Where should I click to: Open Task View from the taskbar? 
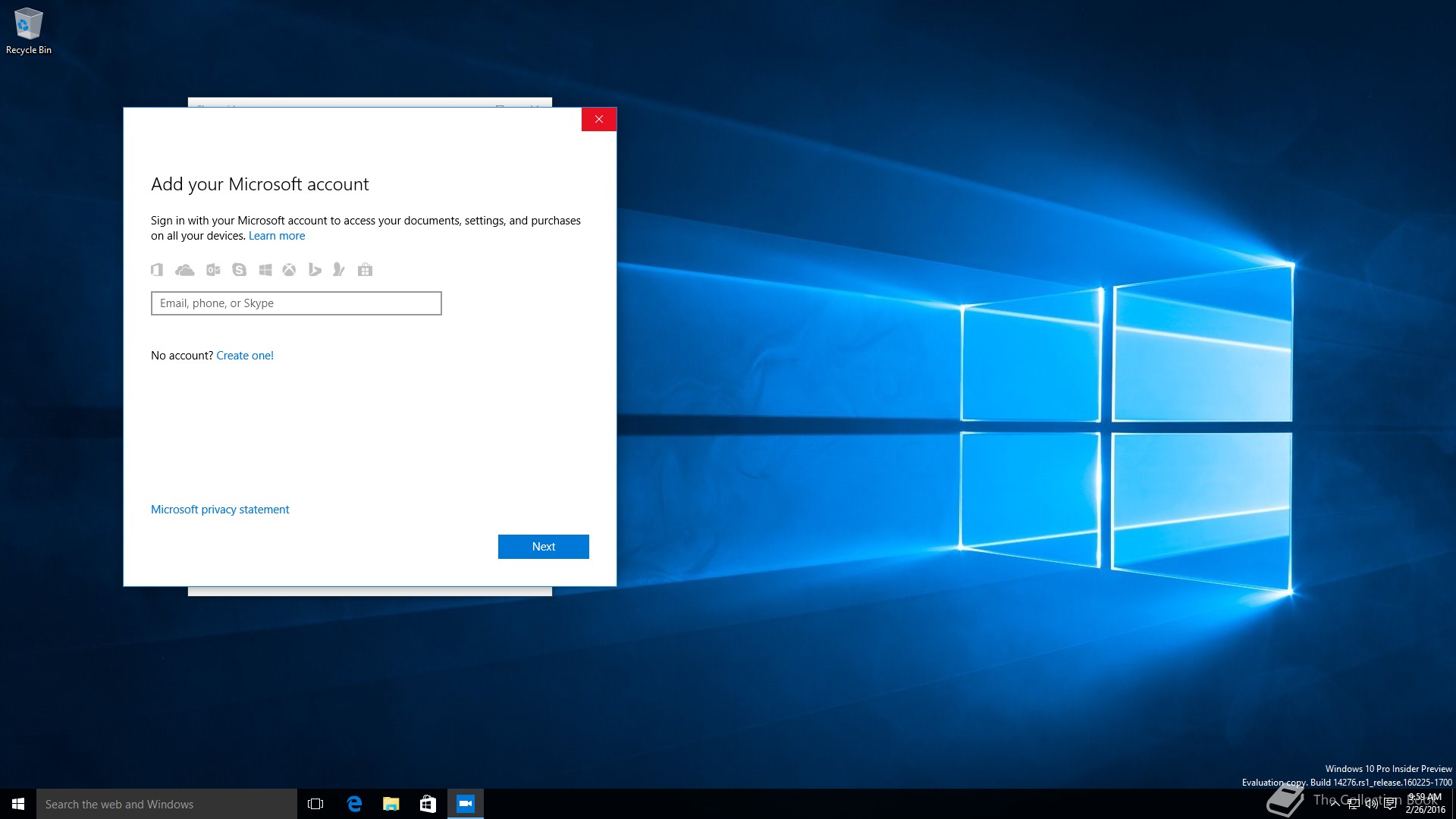pyautogui.click(x=315, y=804)
